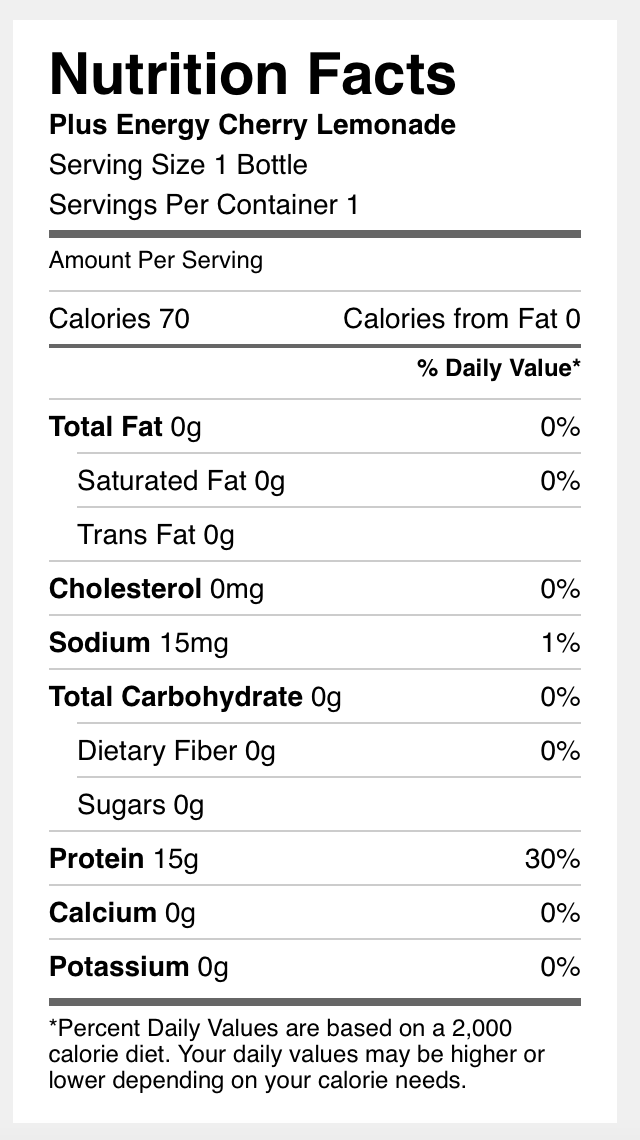Select the Potassium 0g row label

tap(138, 967)
